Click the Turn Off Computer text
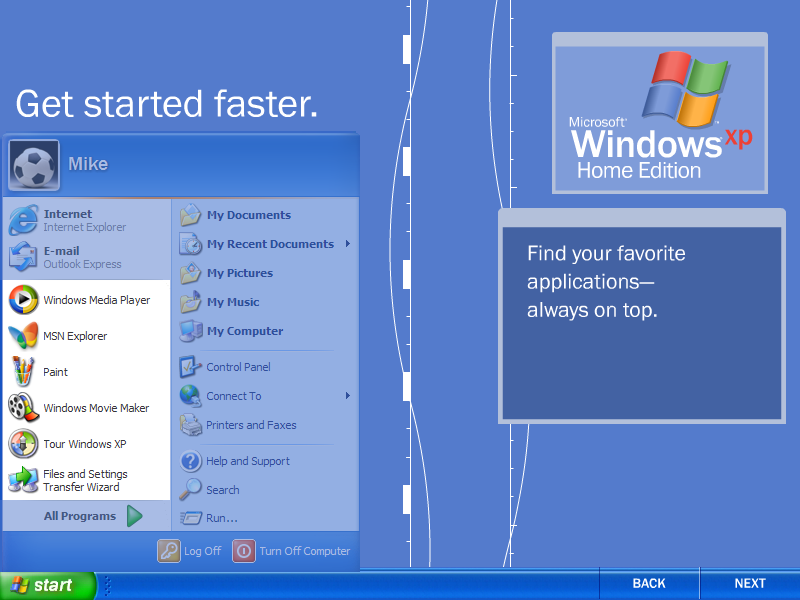 pos(305,551)
